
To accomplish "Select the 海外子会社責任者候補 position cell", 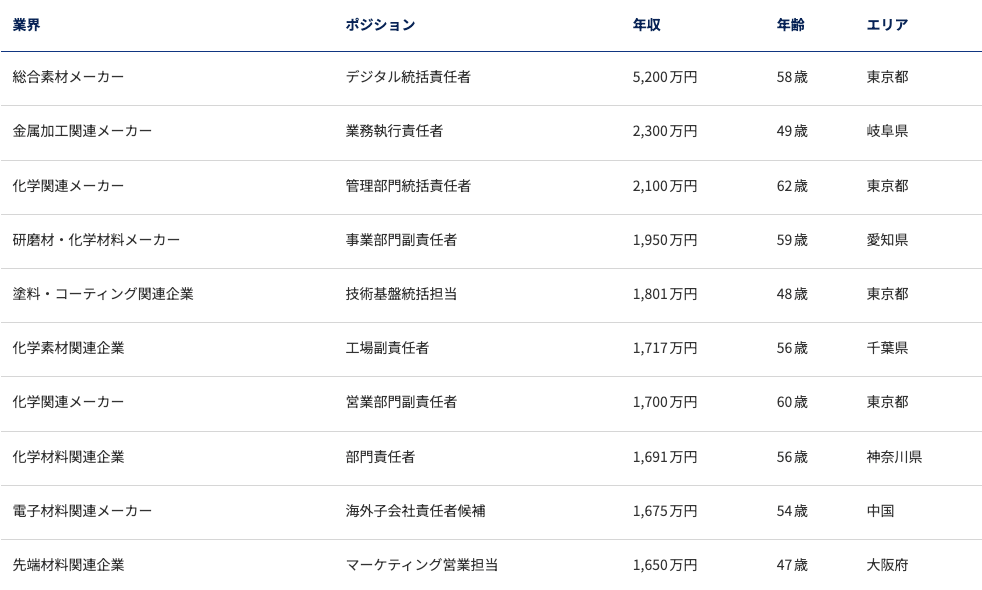I will click(x=415, y=511).
